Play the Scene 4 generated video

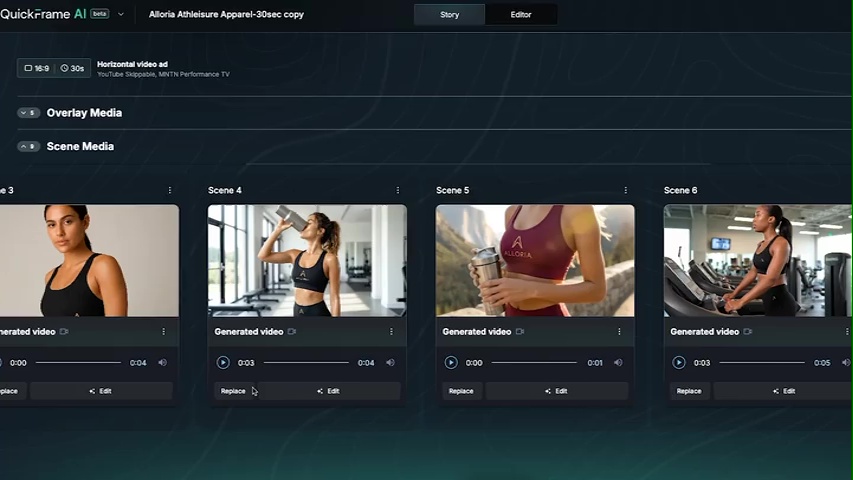223,363
